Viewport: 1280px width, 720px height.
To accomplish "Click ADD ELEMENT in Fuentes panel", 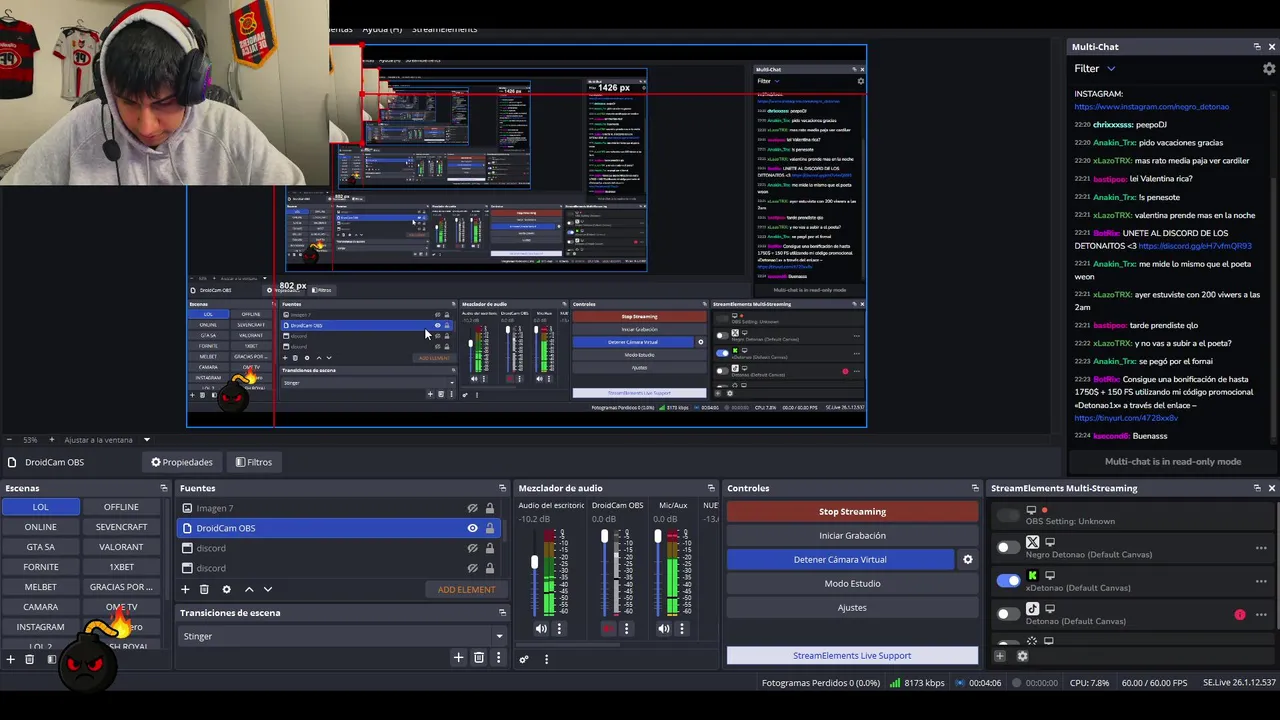I will coord(466,590).
